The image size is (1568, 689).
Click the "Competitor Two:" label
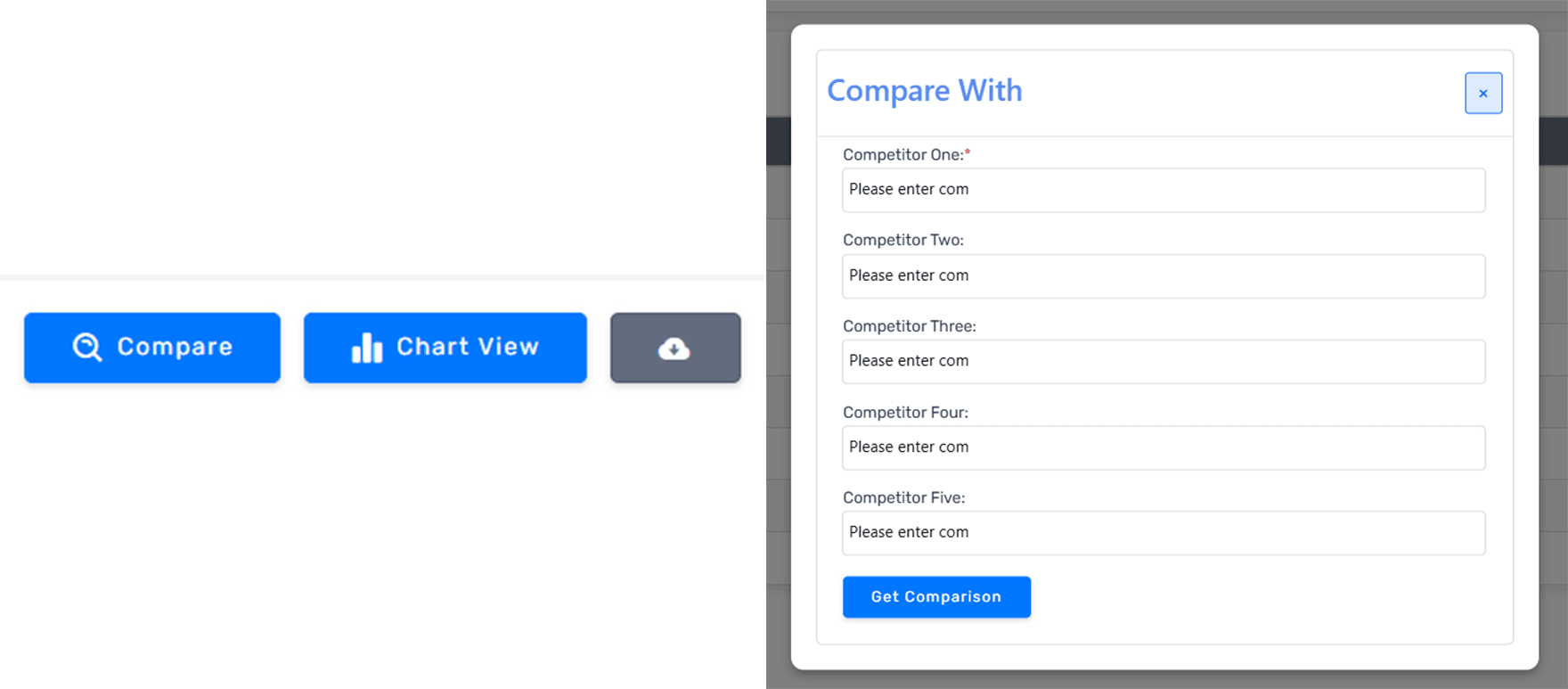click(x=902, y=241)
